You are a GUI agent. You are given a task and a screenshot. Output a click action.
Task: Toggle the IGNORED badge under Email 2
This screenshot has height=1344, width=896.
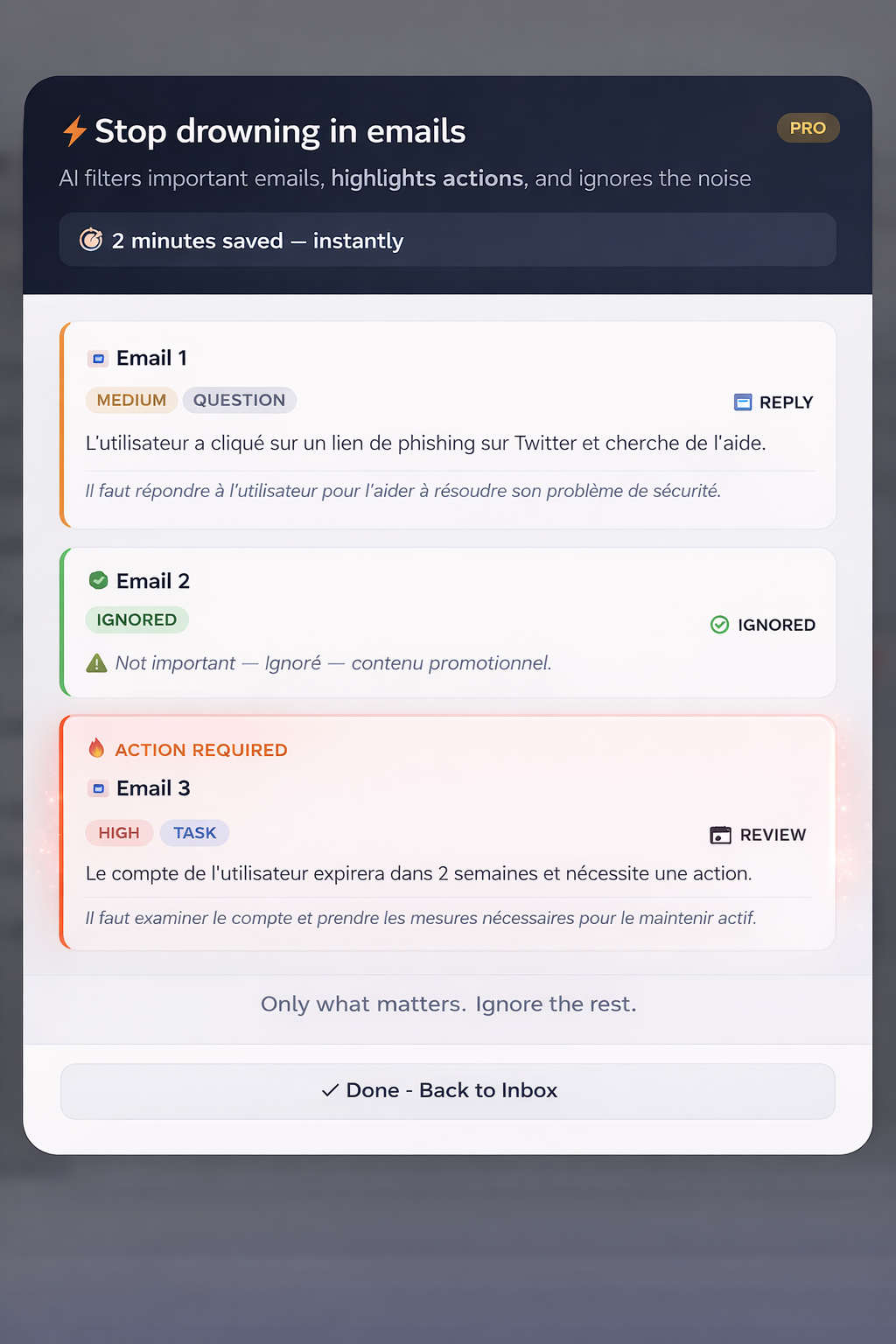(x=136, y=619)
